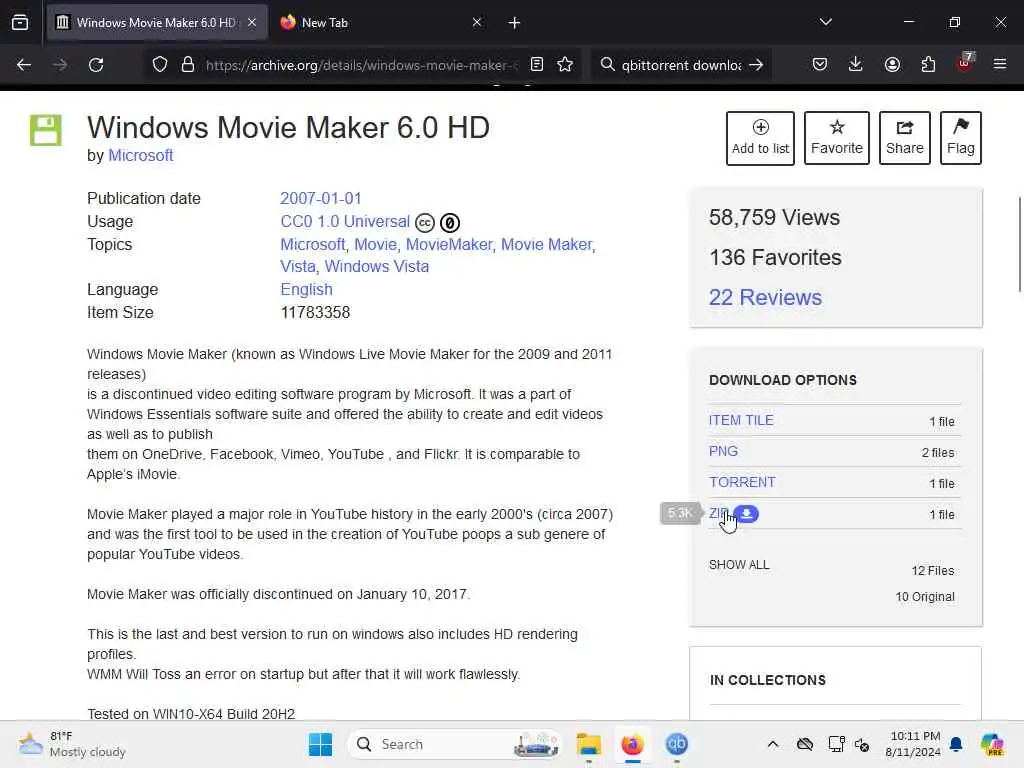Download the ITEM TILE file
1024x768 pixels.
click(x=741, y=420)
